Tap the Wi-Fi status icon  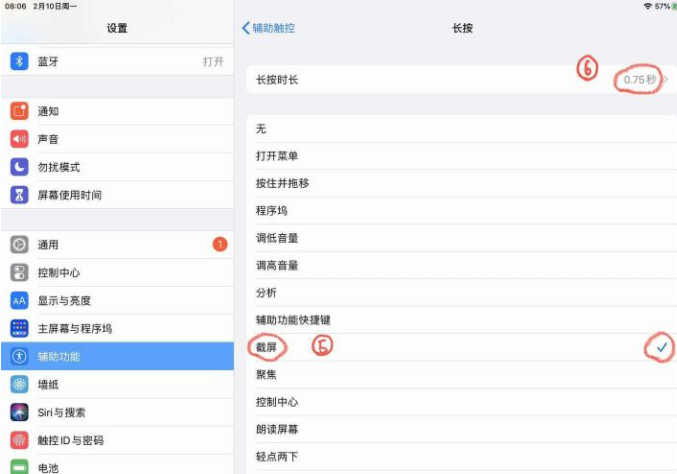(648, 6)
